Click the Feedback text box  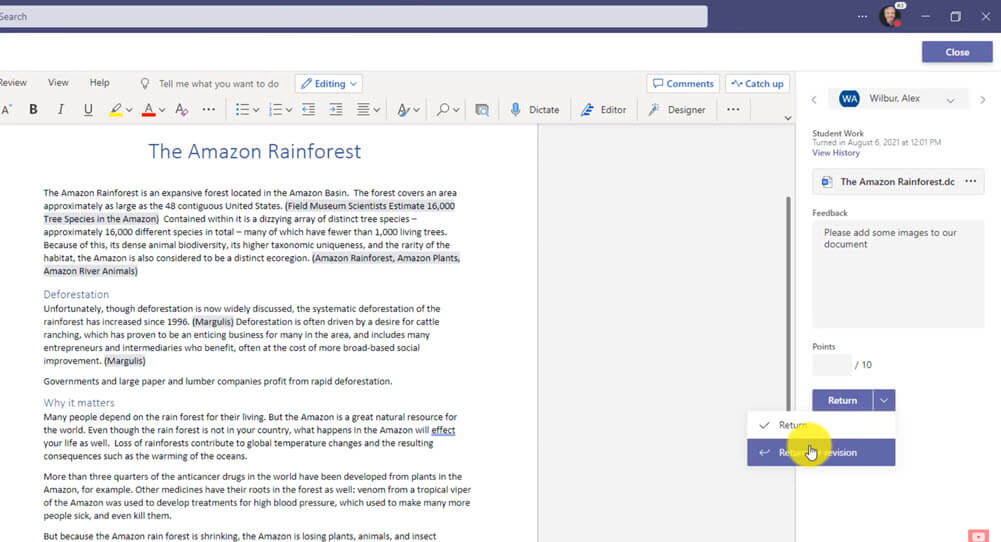point(898,273)
